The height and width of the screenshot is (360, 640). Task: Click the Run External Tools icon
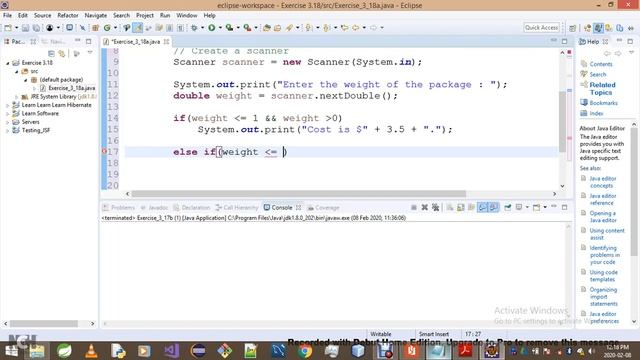coord(247,28)
